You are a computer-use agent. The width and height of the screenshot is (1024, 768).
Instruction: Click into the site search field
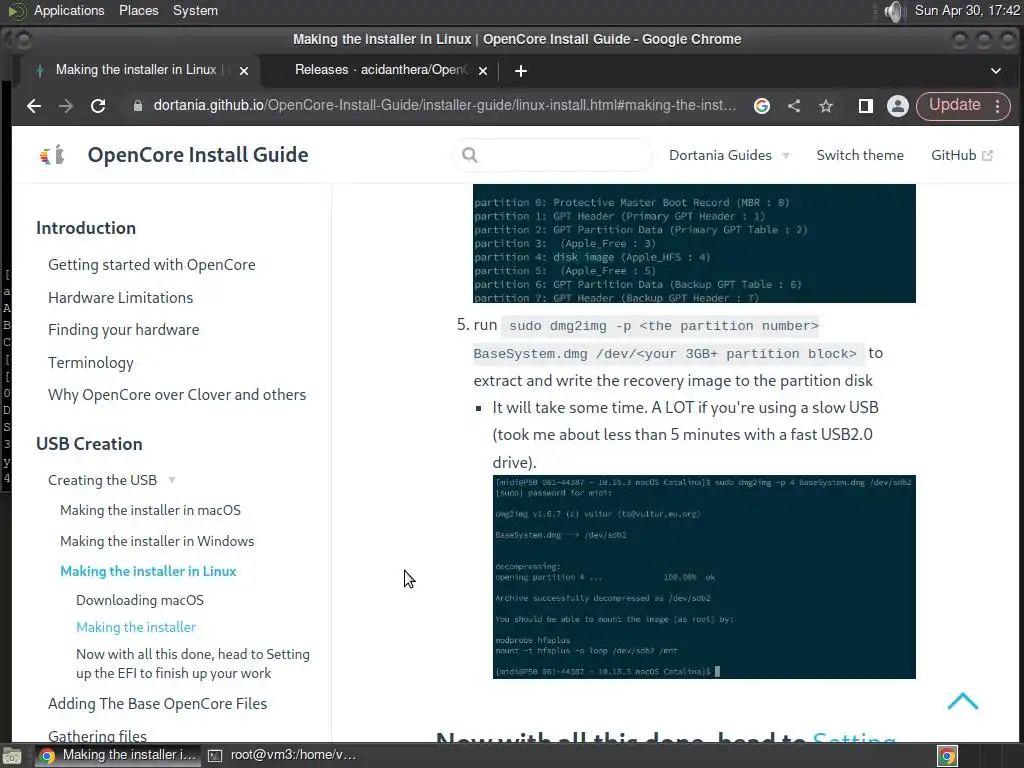(x=552, y=155)
